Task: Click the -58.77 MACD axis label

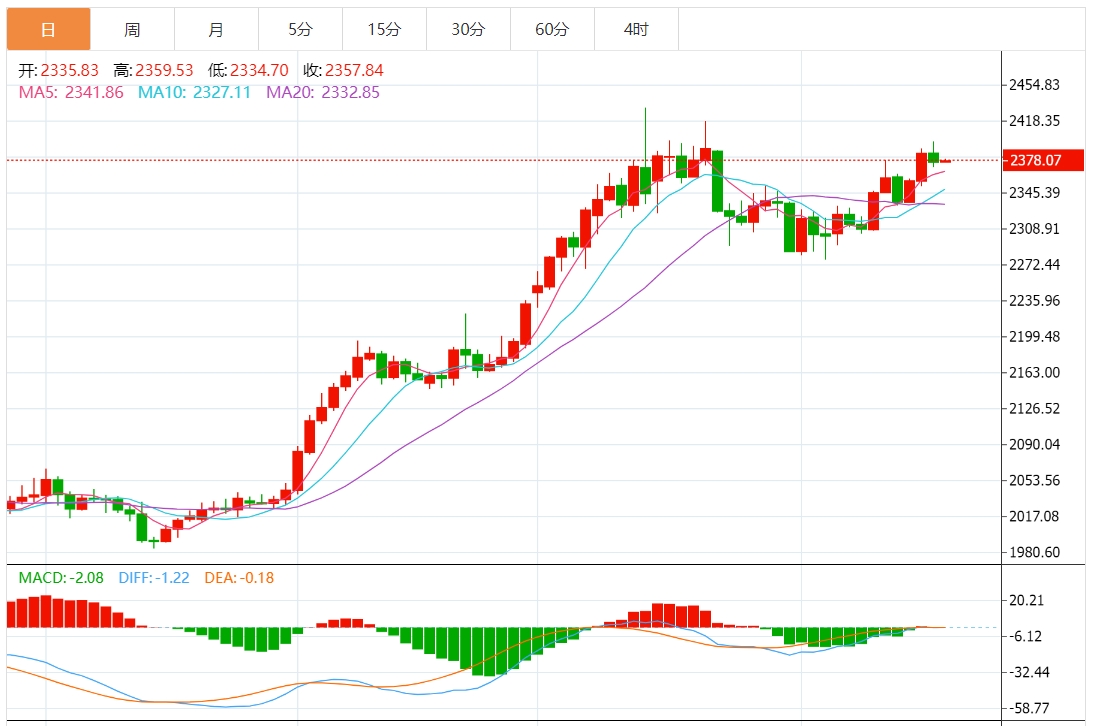Action: [1029, 708]
